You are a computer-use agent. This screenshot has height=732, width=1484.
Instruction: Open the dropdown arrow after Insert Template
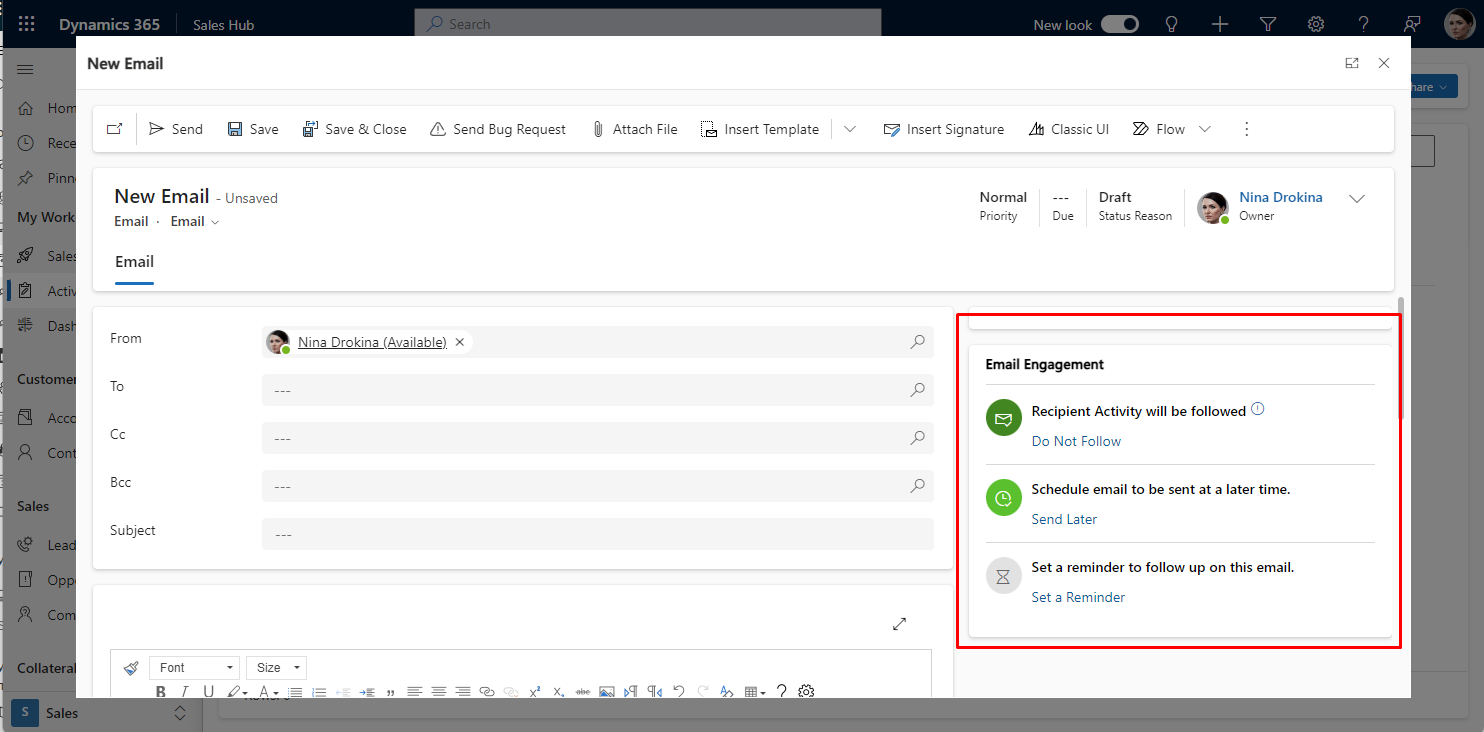point(850,129)
